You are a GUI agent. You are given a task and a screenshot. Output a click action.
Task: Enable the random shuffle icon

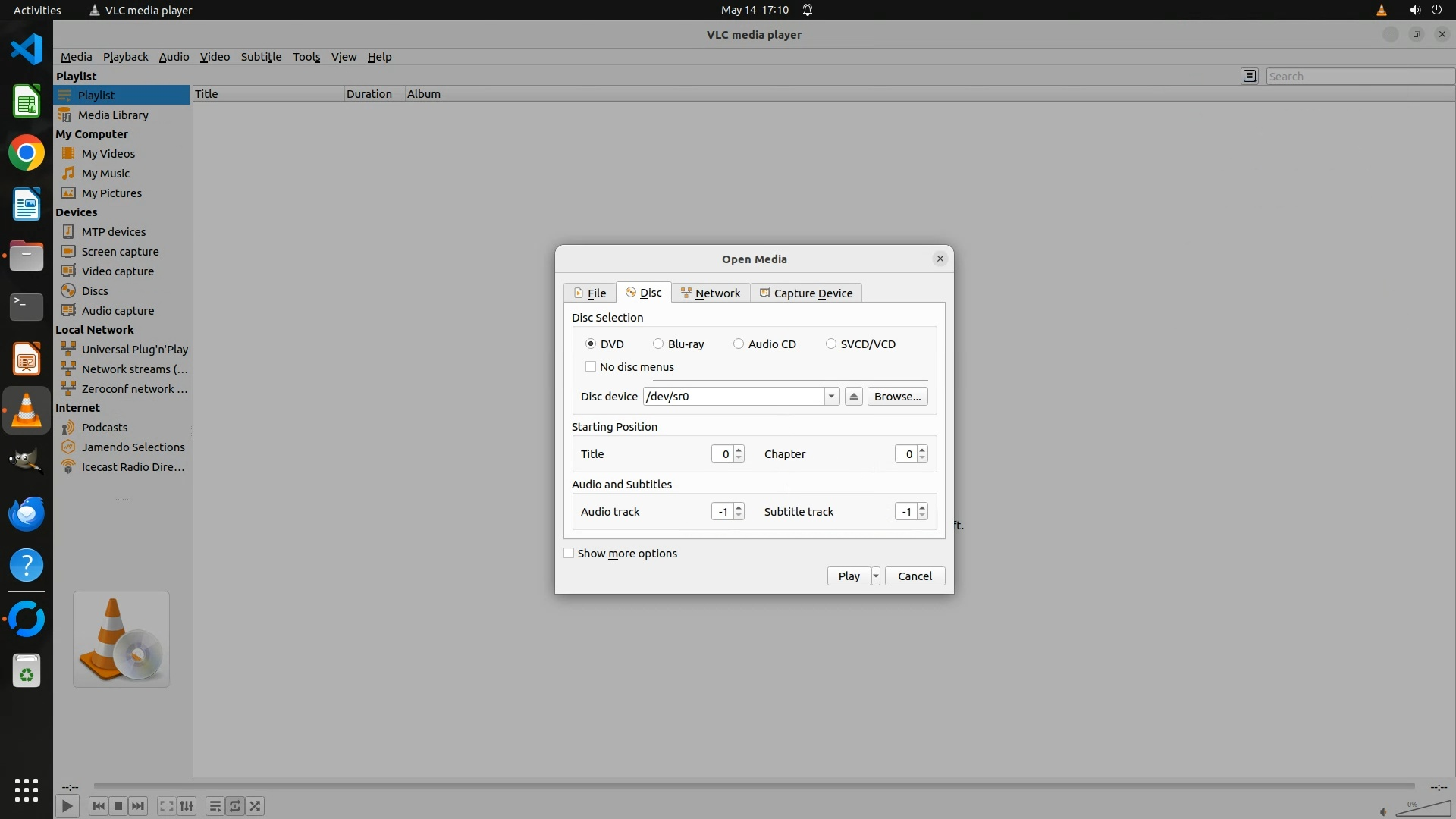[256, 806]
